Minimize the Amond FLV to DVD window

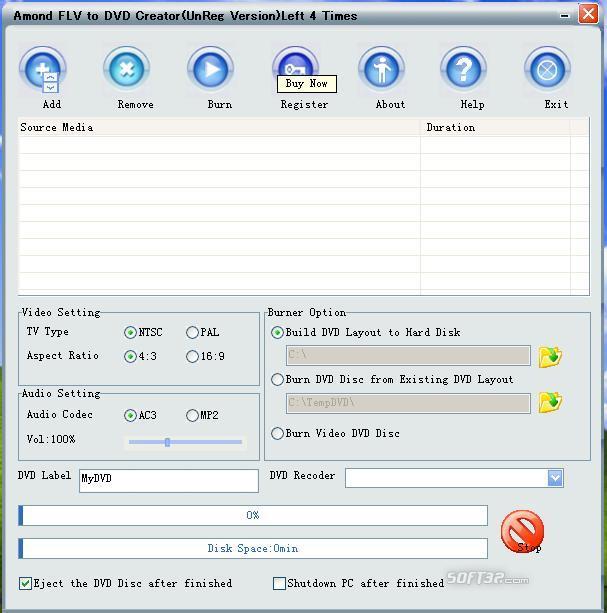click(x=564, y=16)
